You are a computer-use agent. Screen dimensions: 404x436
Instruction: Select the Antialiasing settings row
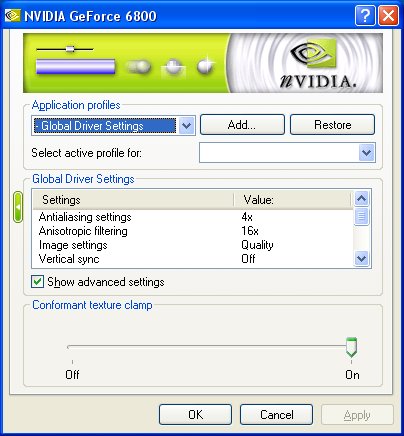coord(193,217)
